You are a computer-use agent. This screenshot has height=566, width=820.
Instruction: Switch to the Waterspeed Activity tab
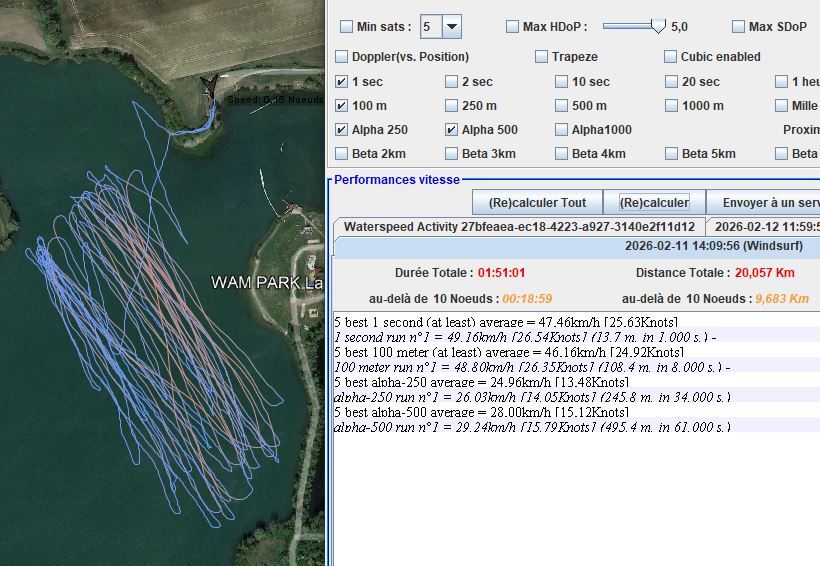[518, 227]
